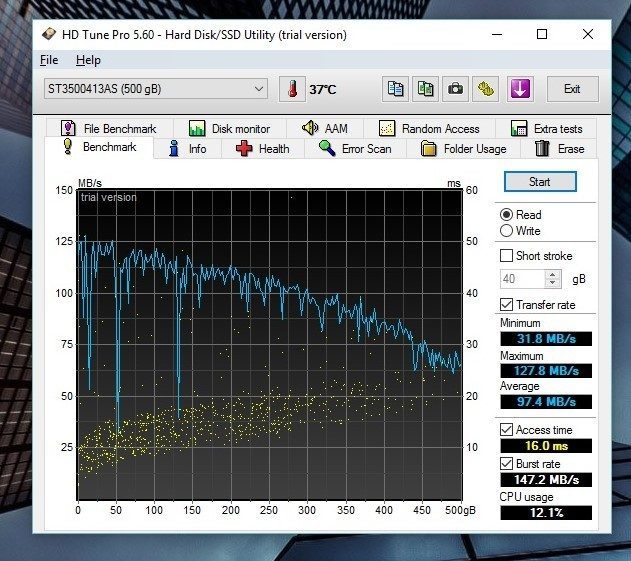631x561 pixels.
Task: Click the burst rate value 147.2 MB/s
Action: (x=546, y=480)
